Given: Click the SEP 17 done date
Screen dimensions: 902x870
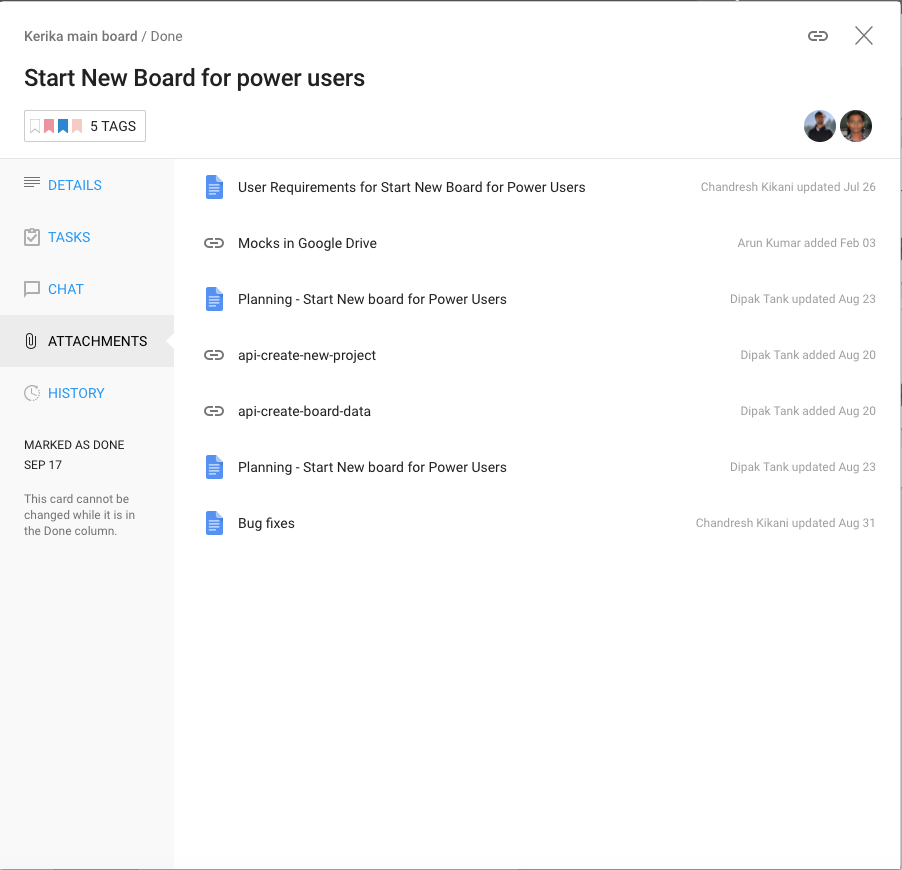Looking at the screenshot, I should coord(43,465).
